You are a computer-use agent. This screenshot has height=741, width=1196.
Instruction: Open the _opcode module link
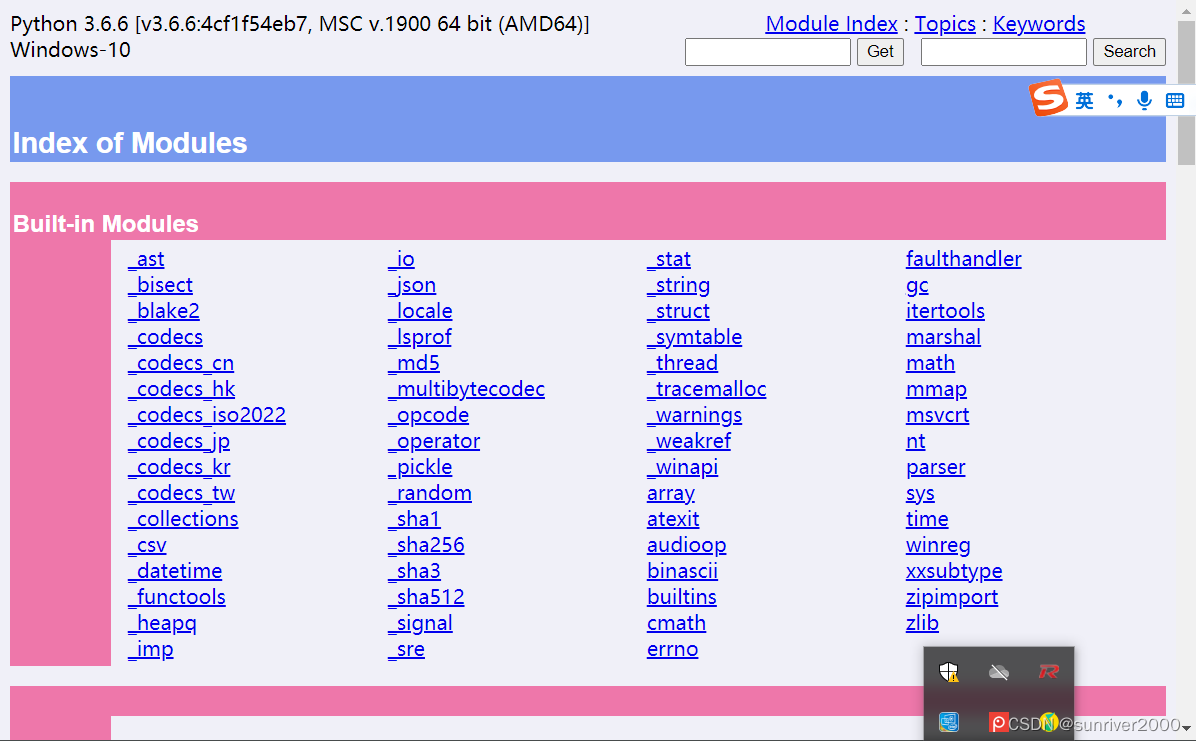(428, 415)
